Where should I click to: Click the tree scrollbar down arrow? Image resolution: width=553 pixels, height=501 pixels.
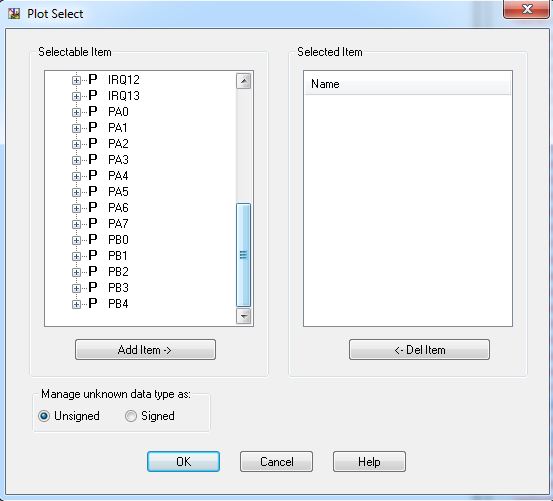coord(244,316)
